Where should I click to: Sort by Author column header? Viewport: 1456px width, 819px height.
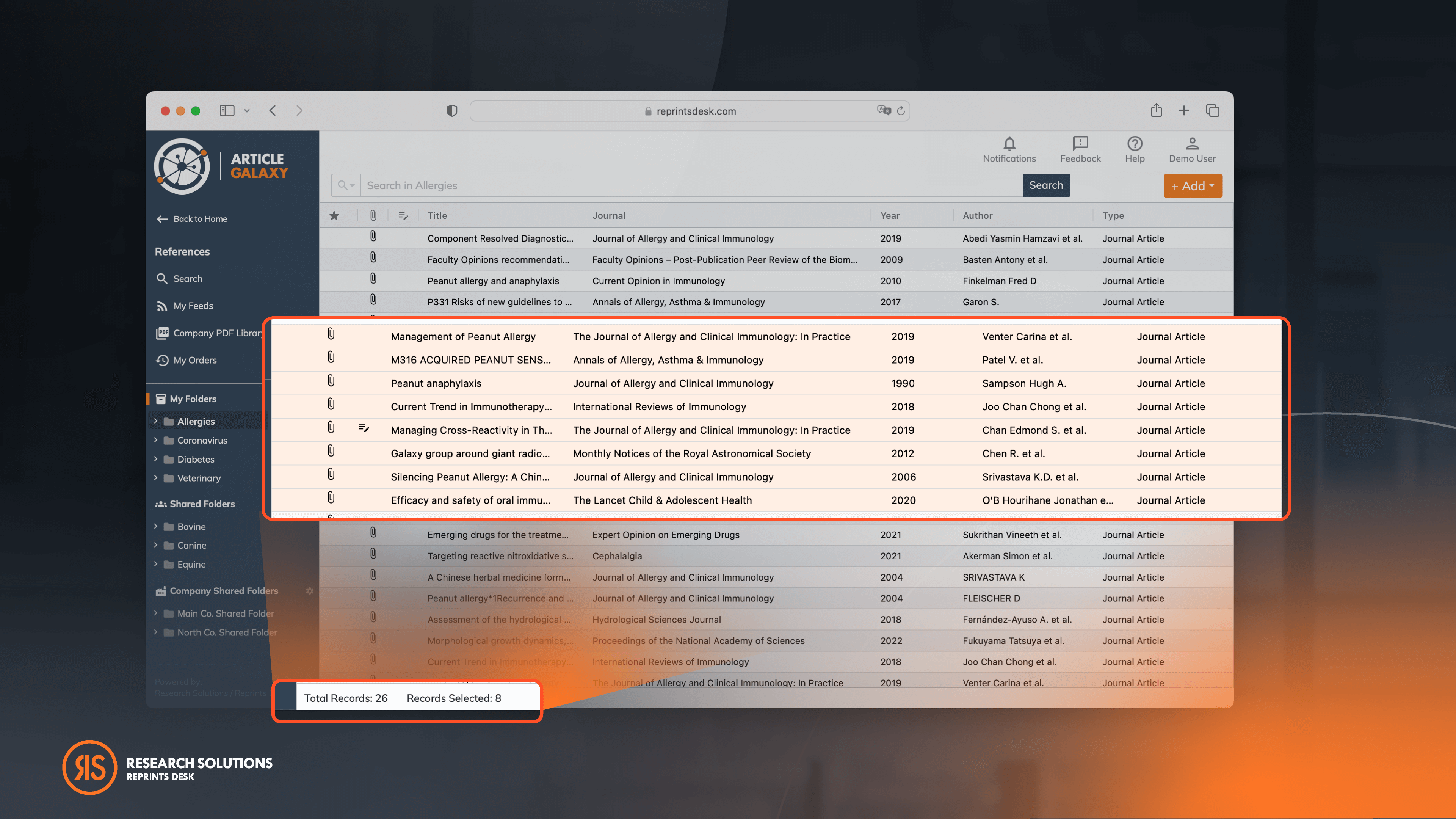[x=977, y=215]
